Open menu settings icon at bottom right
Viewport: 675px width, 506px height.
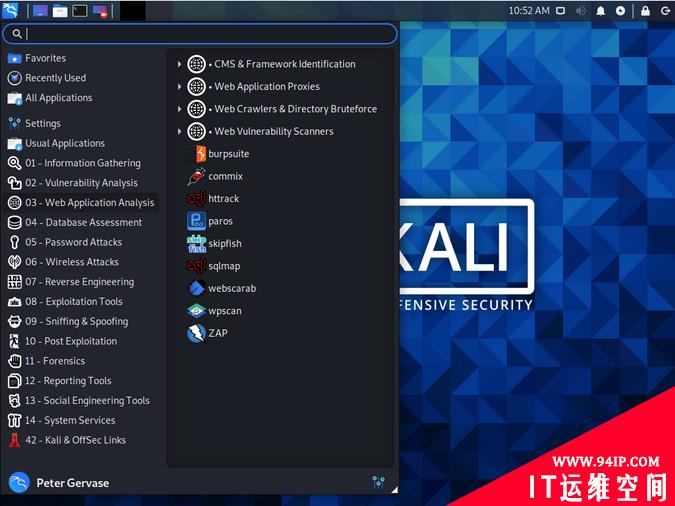tap(378, 482)
